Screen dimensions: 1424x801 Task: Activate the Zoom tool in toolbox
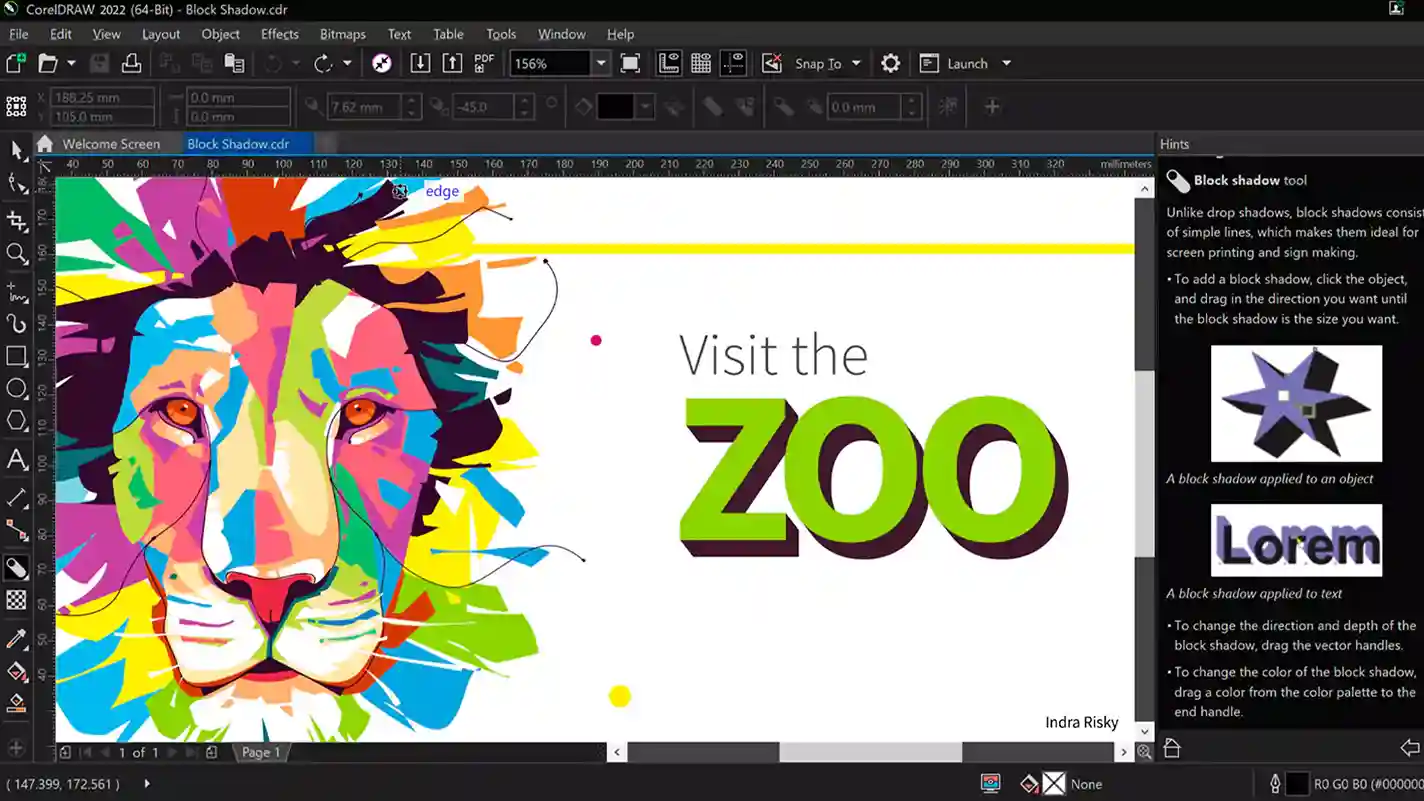click(16, 254)
